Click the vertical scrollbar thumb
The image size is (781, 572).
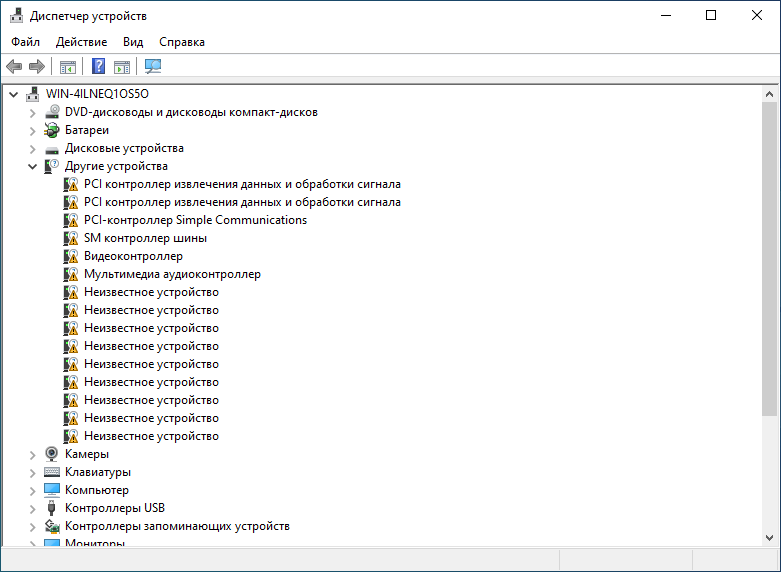pos(769,259)
